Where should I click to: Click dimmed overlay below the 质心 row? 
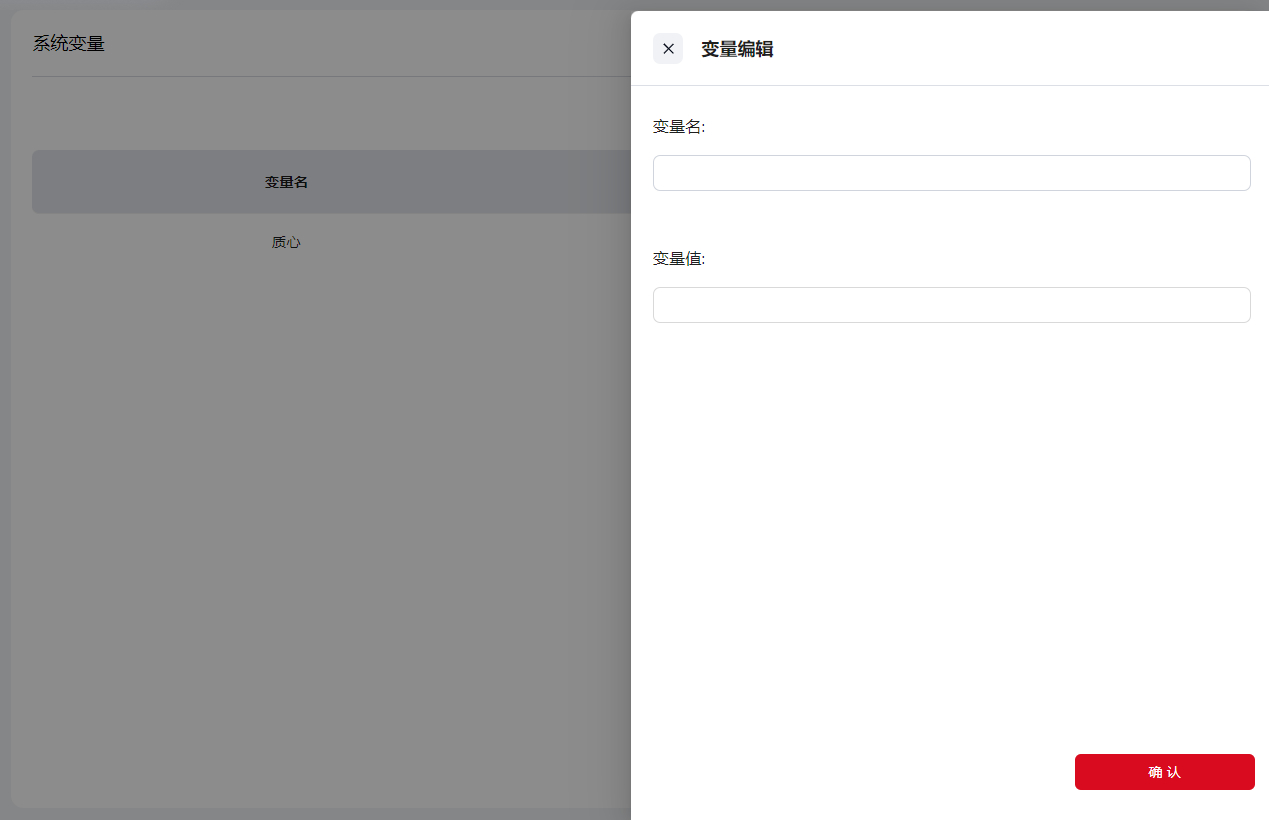pos(320,500)
